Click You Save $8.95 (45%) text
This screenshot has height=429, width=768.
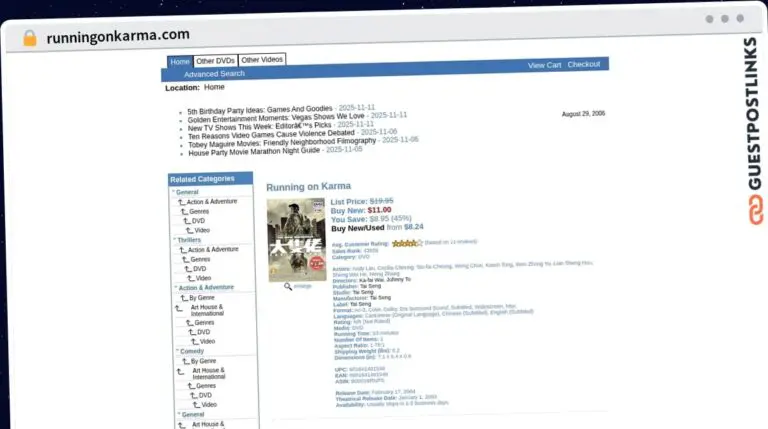tap(371, 219)
